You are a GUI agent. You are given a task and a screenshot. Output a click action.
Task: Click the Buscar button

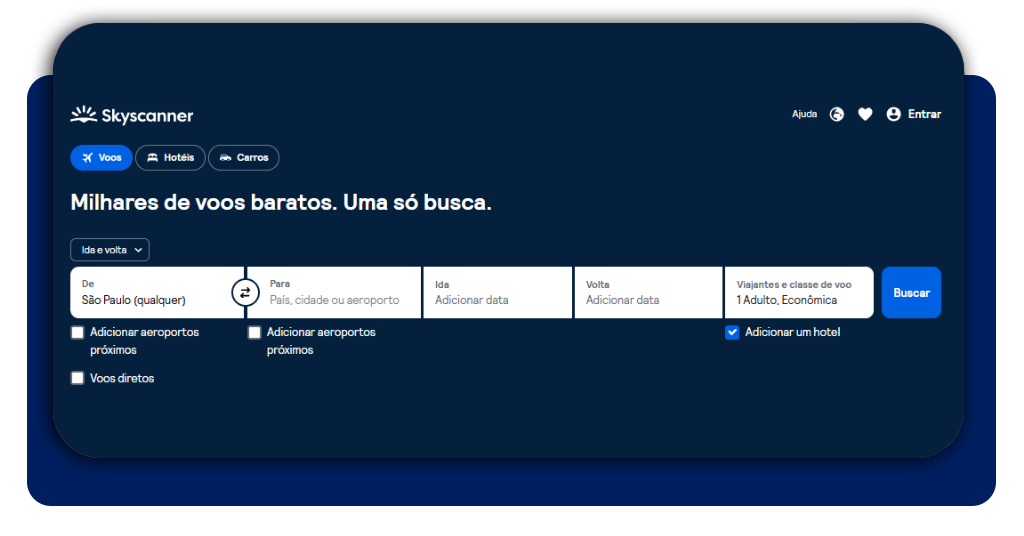(x=911, y=292)
